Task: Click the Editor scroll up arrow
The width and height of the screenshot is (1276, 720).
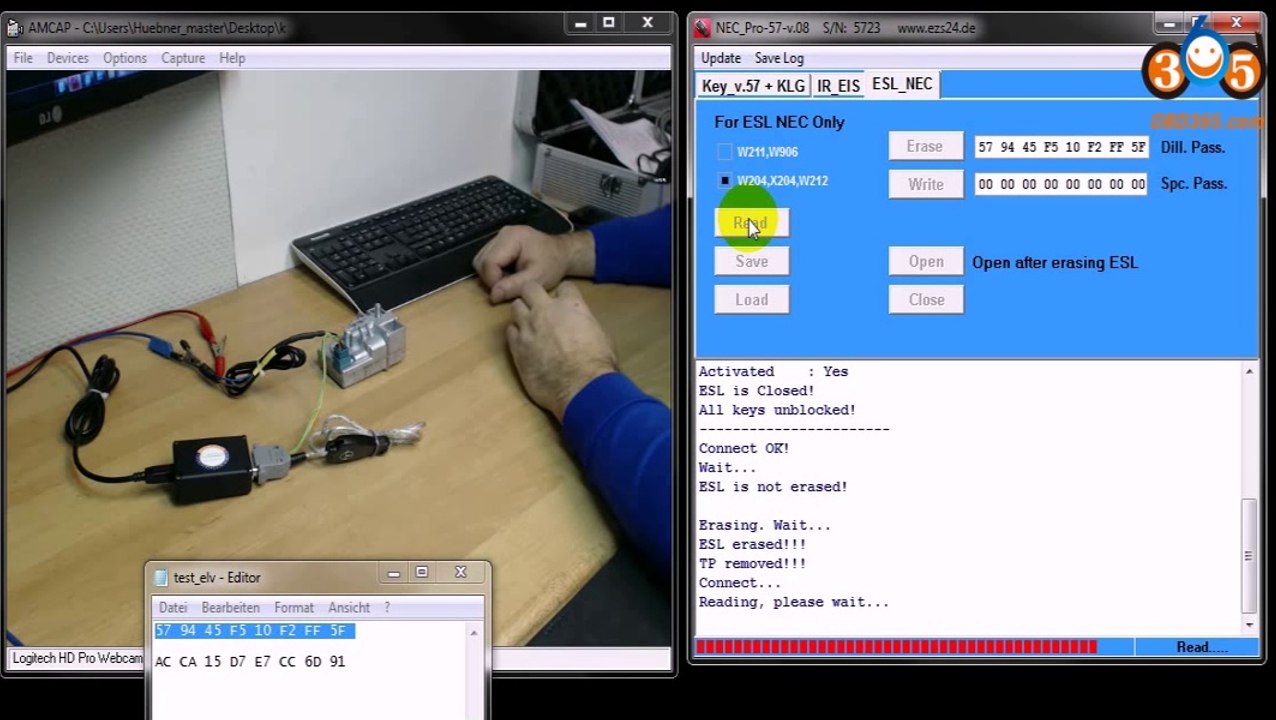Action: pos(474,632)
